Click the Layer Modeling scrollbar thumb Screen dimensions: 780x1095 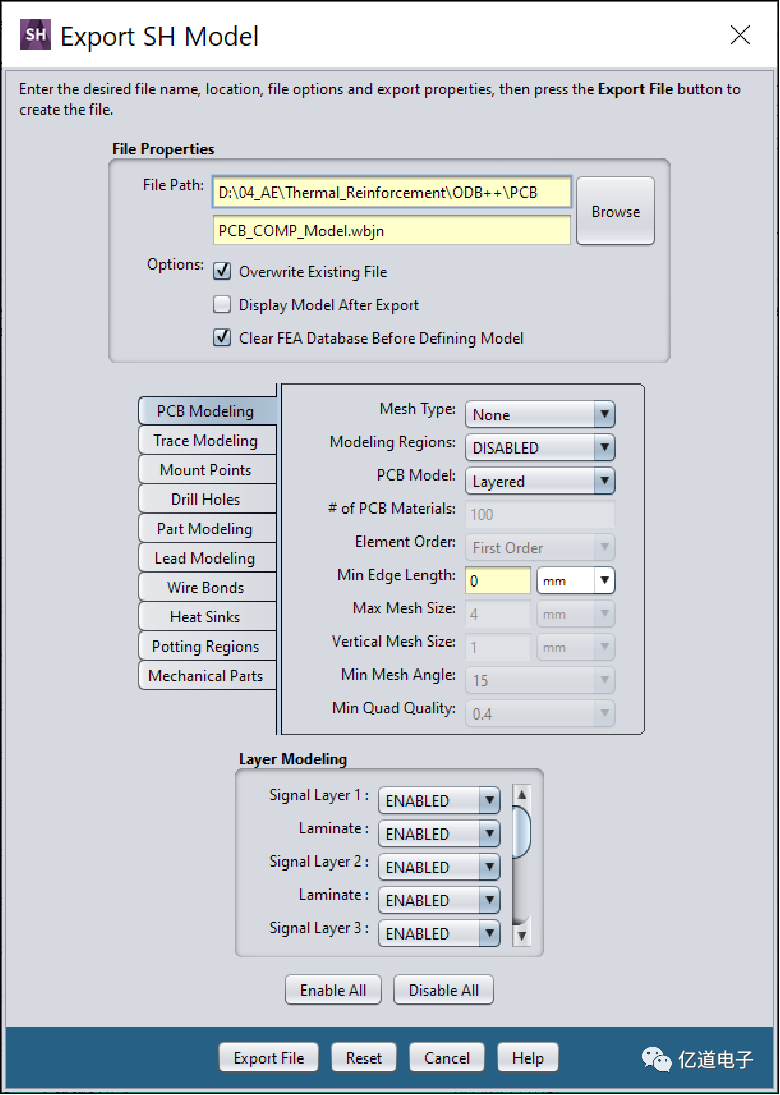(x=521, y=830)
